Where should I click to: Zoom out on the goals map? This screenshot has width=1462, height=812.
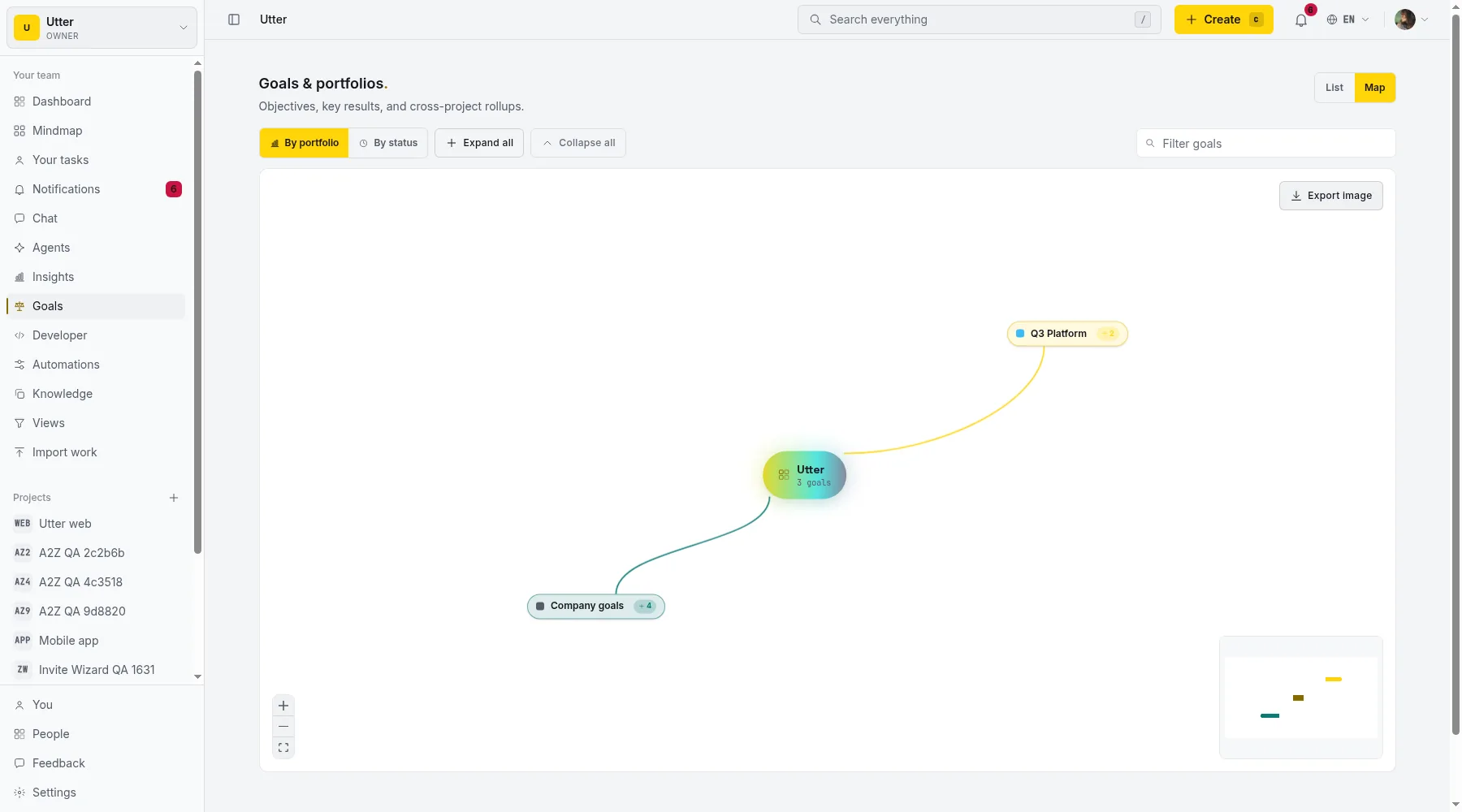[x=283, y=727]
